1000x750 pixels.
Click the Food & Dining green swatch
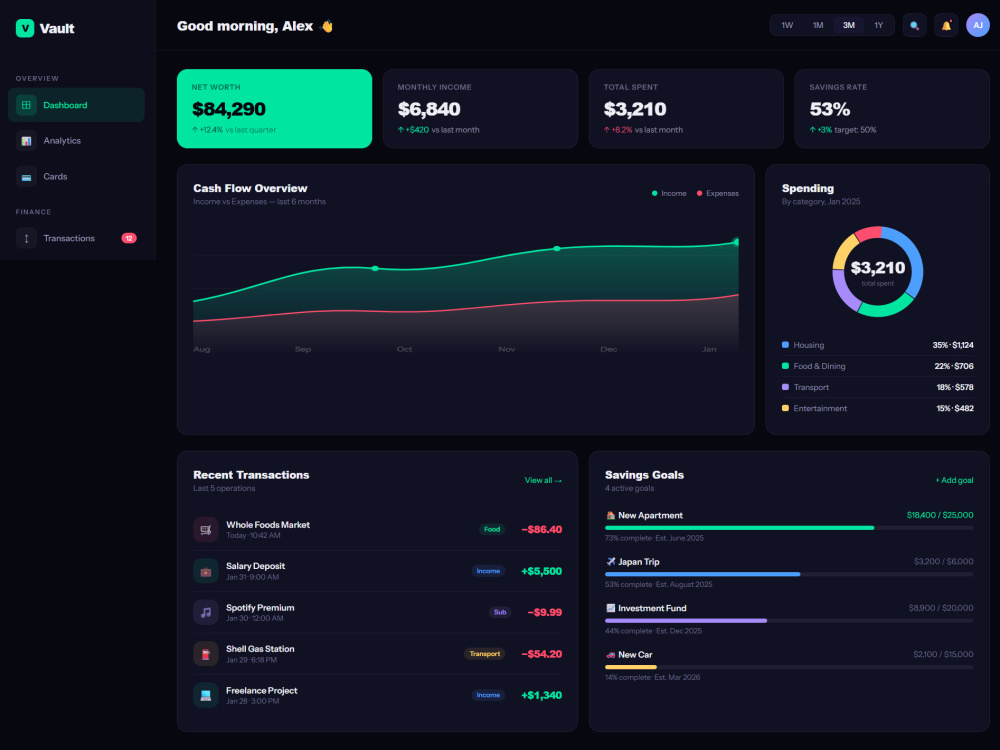tap(785, 366)
